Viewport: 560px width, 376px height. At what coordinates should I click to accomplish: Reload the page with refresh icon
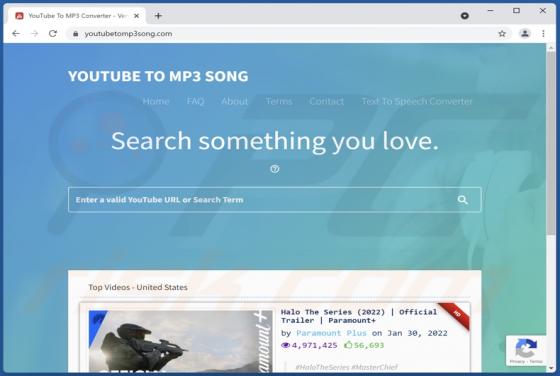click(53, 34)
